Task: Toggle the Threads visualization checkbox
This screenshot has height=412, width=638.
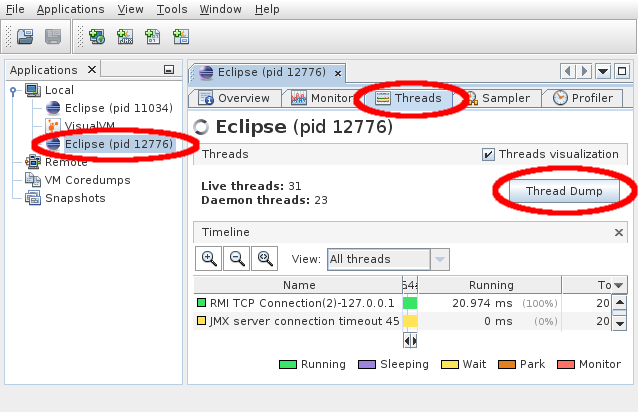Action: click(x=488, y=154)
